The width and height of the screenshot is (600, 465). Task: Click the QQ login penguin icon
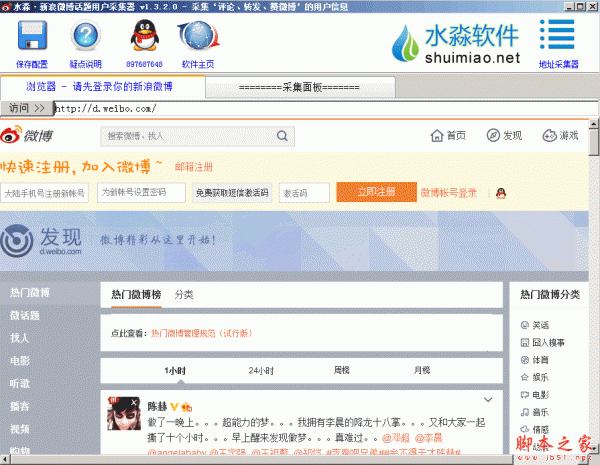coord(501,193)
